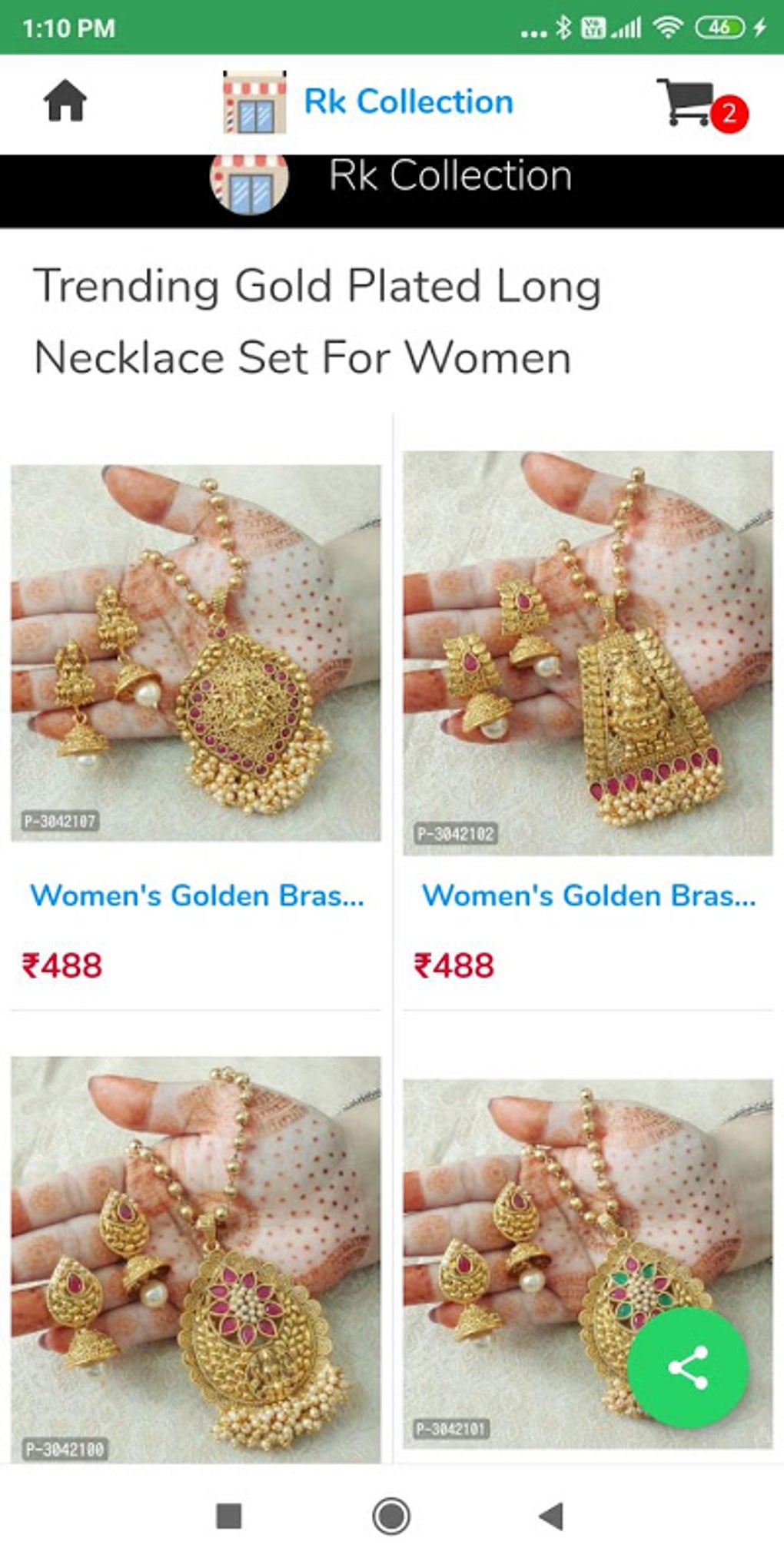Screen dimensions: 784x1568
Task: Tap Rk Collection text in black banner
Action: (450, 175)
